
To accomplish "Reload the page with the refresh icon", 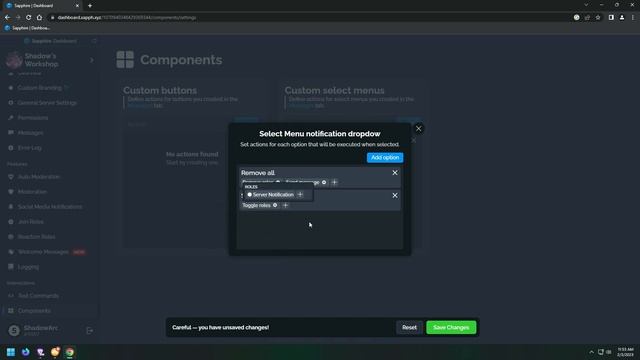I will click(28, 18).
